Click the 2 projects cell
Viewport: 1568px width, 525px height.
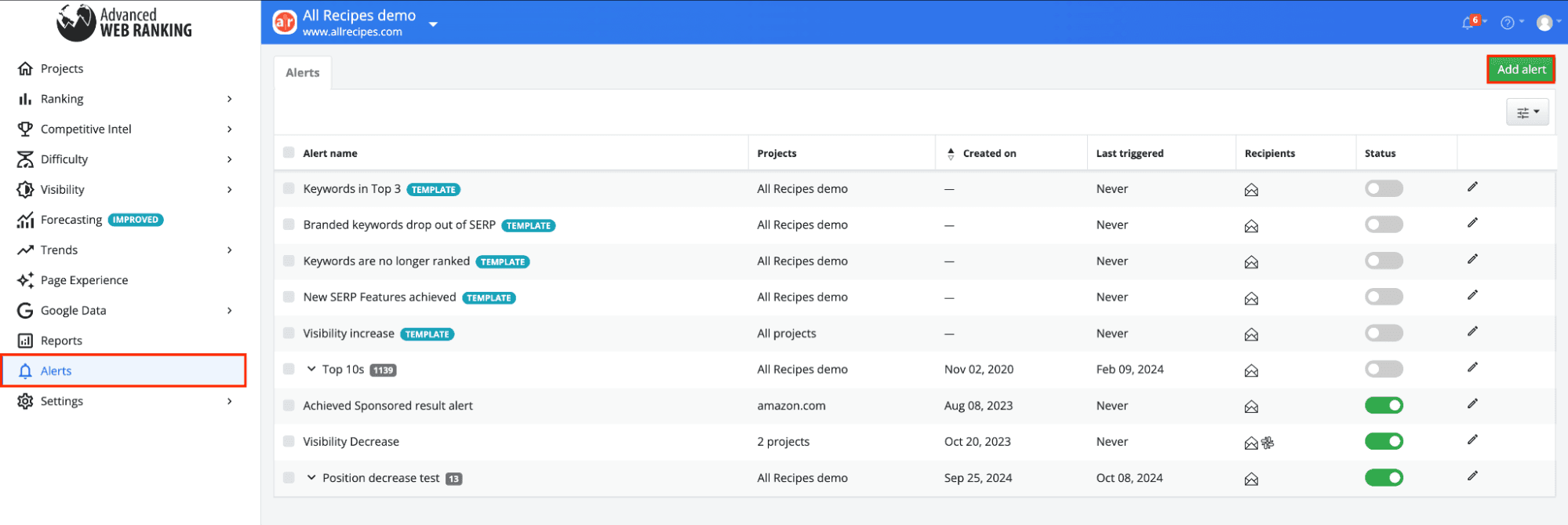click(x=783, y=442)
